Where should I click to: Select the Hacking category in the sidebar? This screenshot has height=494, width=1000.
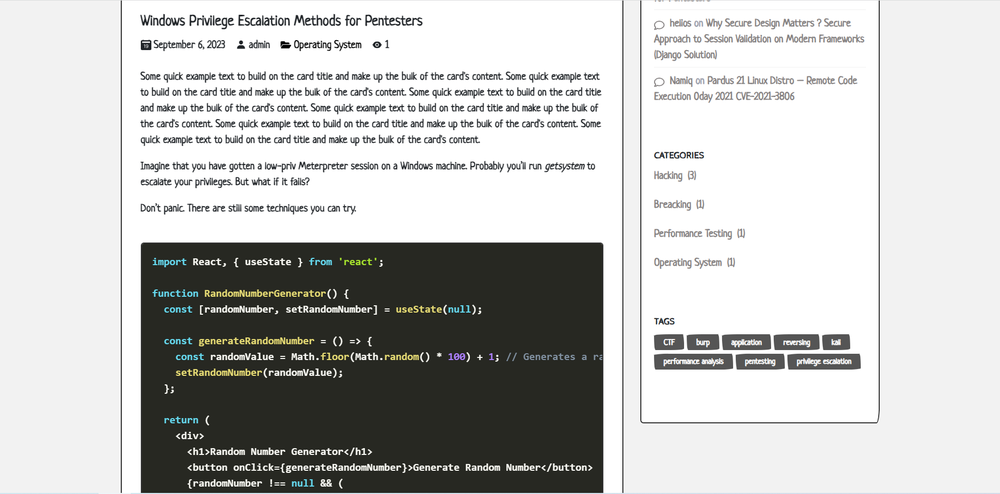tap(668, 176)
